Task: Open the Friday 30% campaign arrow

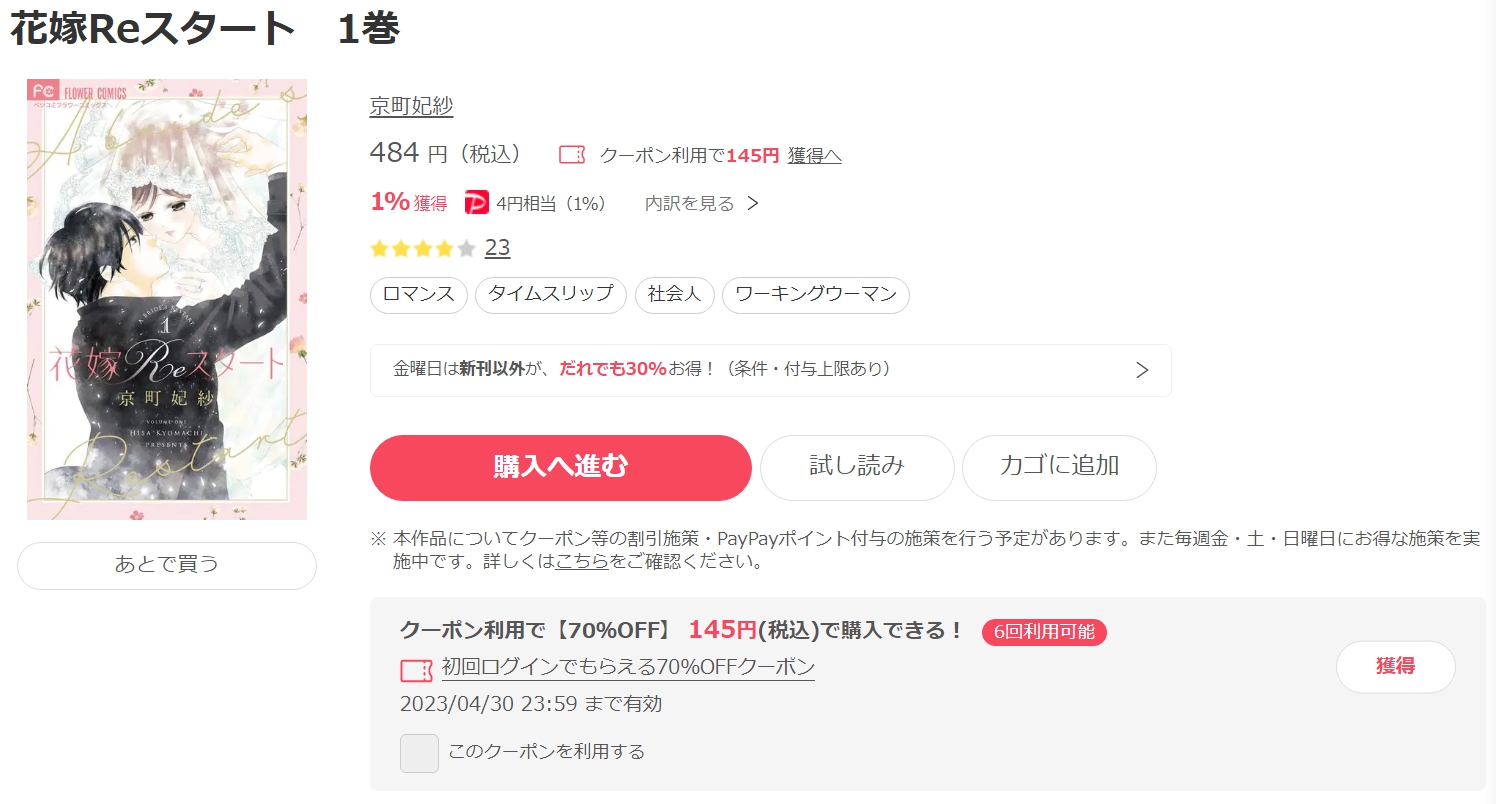Action: 1142,370
